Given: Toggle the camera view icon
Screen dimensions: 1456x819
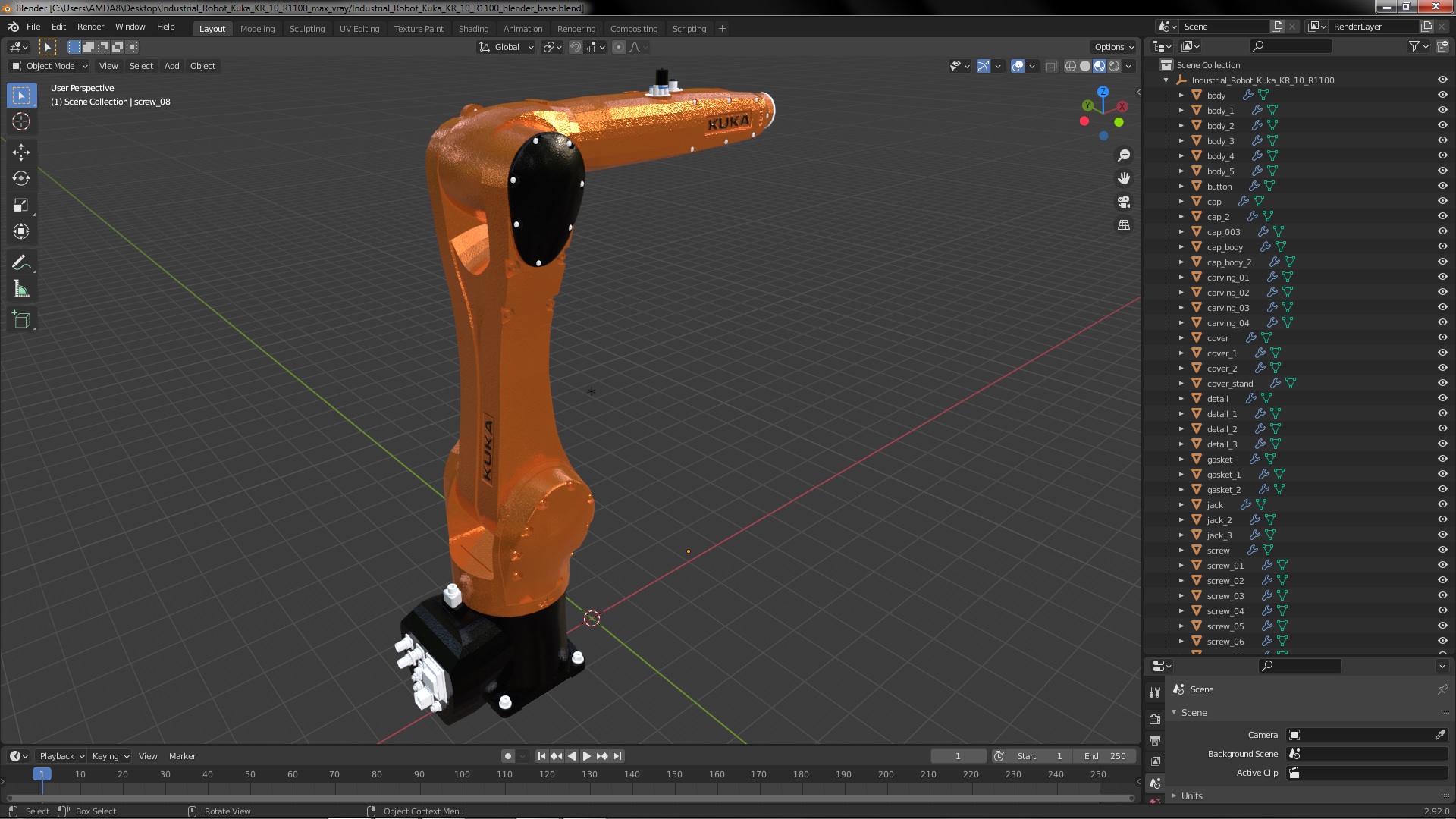Looking at the screenshot, I should (x=1124, y=202).
